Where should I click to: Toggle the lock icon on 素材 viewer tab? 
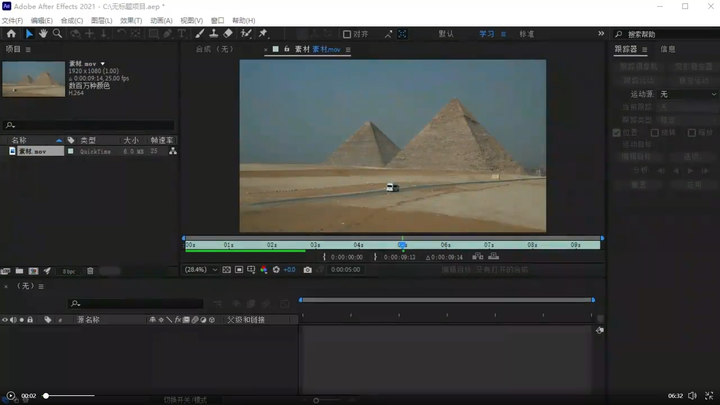[x=287, y=49]
